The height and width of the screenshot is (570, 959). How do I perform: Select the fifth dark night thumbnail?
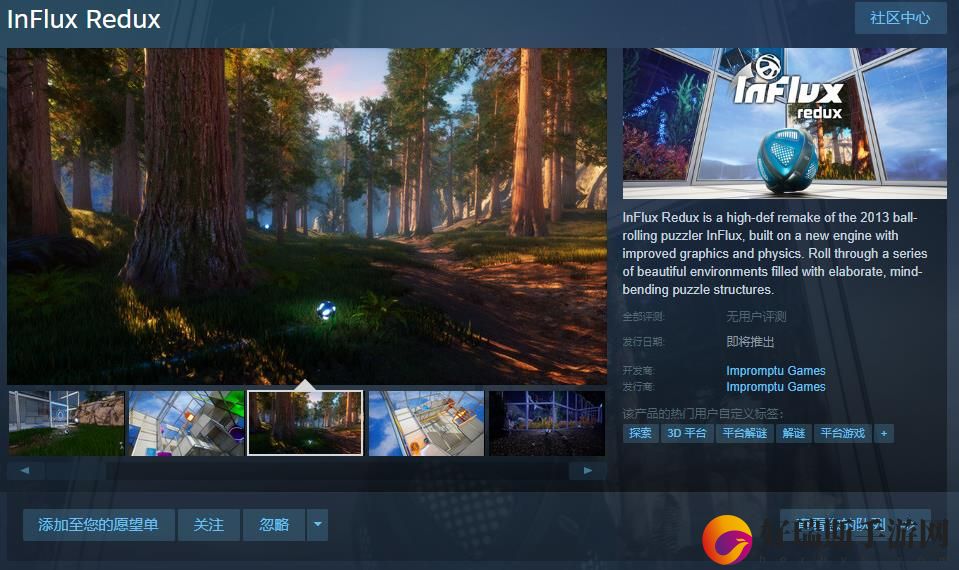[547, 423]
